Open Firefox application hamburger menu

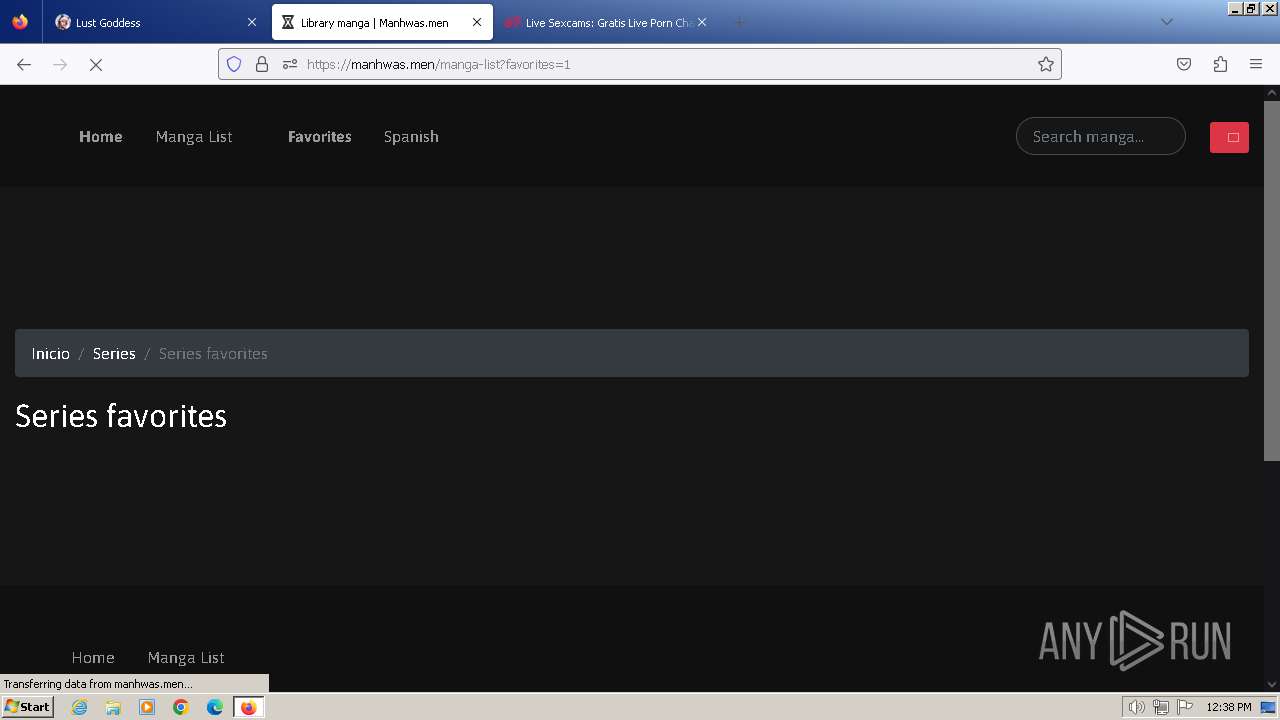1256,64
